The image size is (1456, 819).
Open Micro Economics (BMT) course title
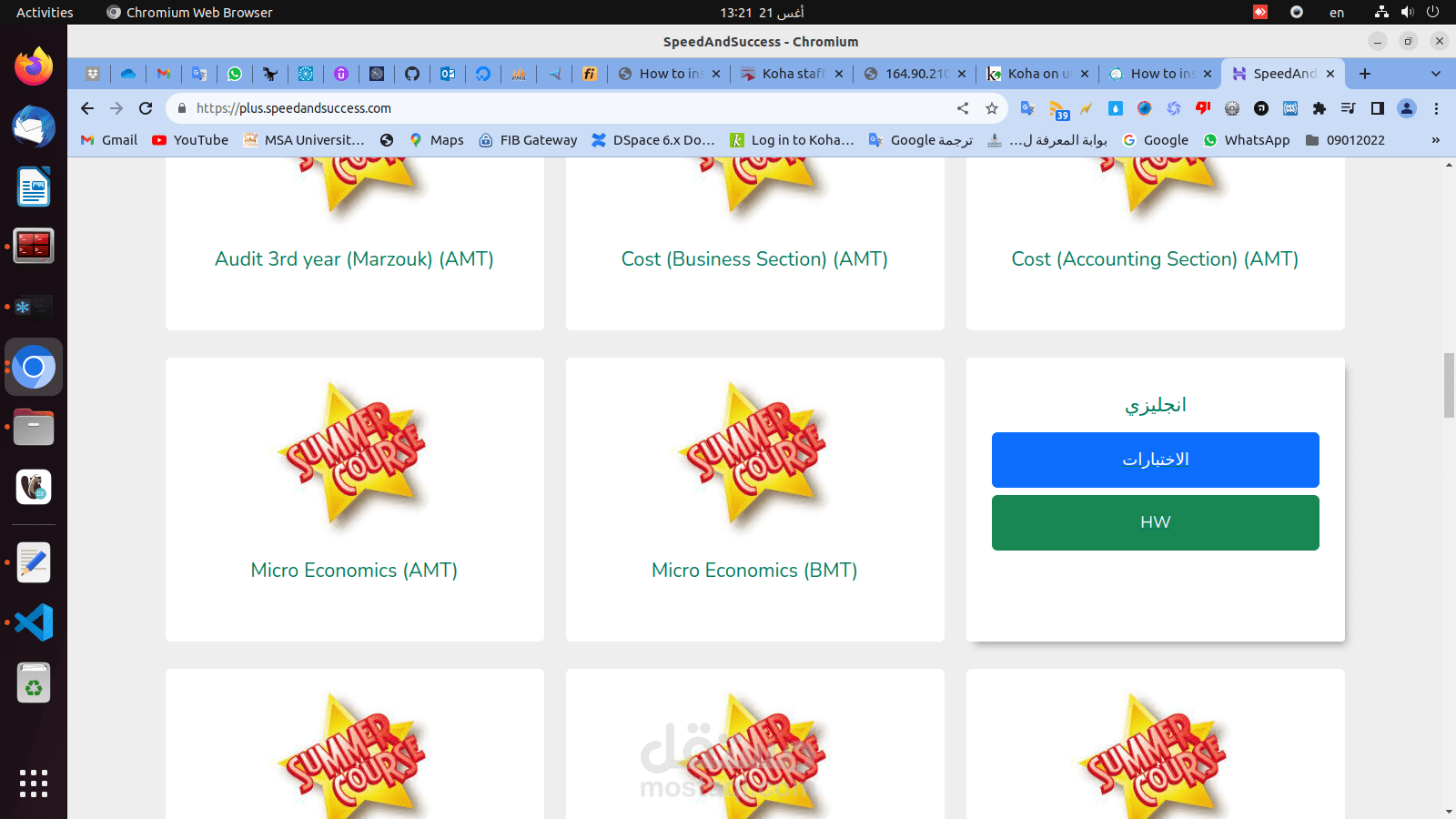coord(754,571)
